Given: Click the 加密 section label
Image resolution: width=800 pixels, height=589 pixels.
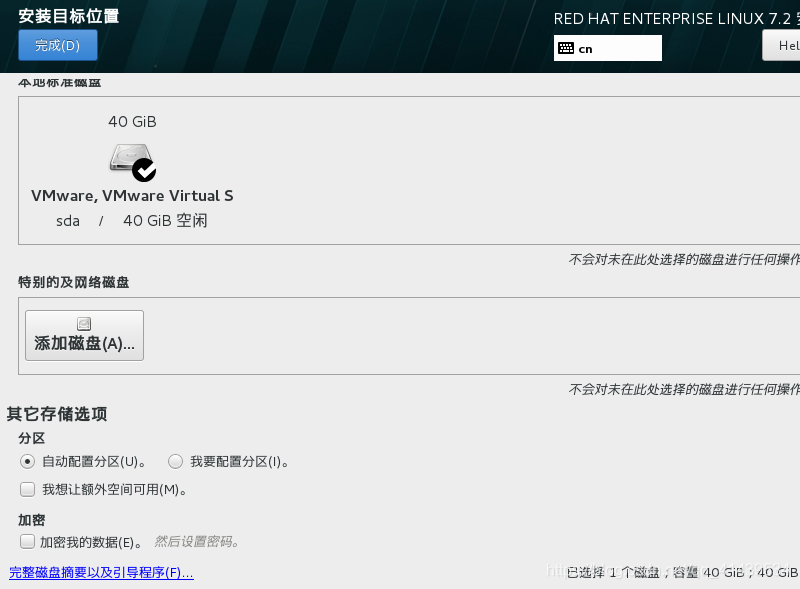Looking at the screenshot, I should coord(32,520).
